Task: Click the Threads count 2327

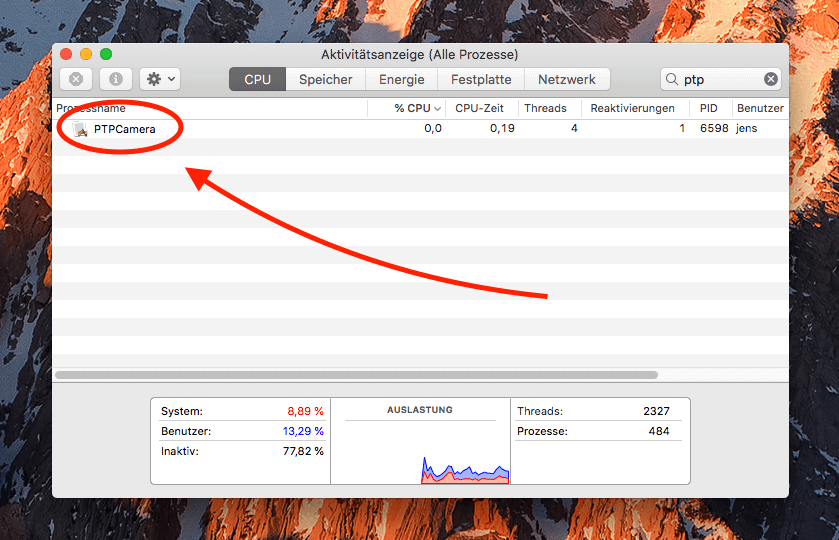Action: (x=657, y=411)
